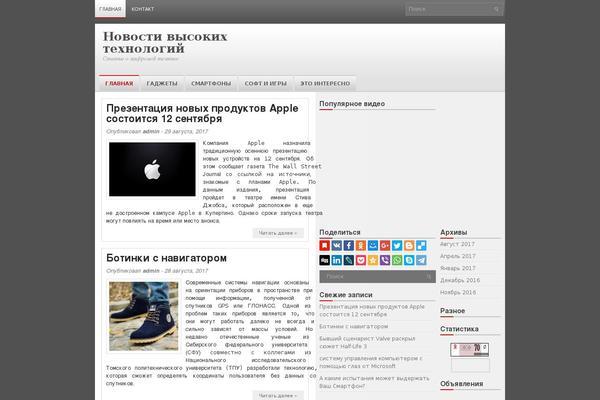Click admin author of the boots post

pos(151,271)
